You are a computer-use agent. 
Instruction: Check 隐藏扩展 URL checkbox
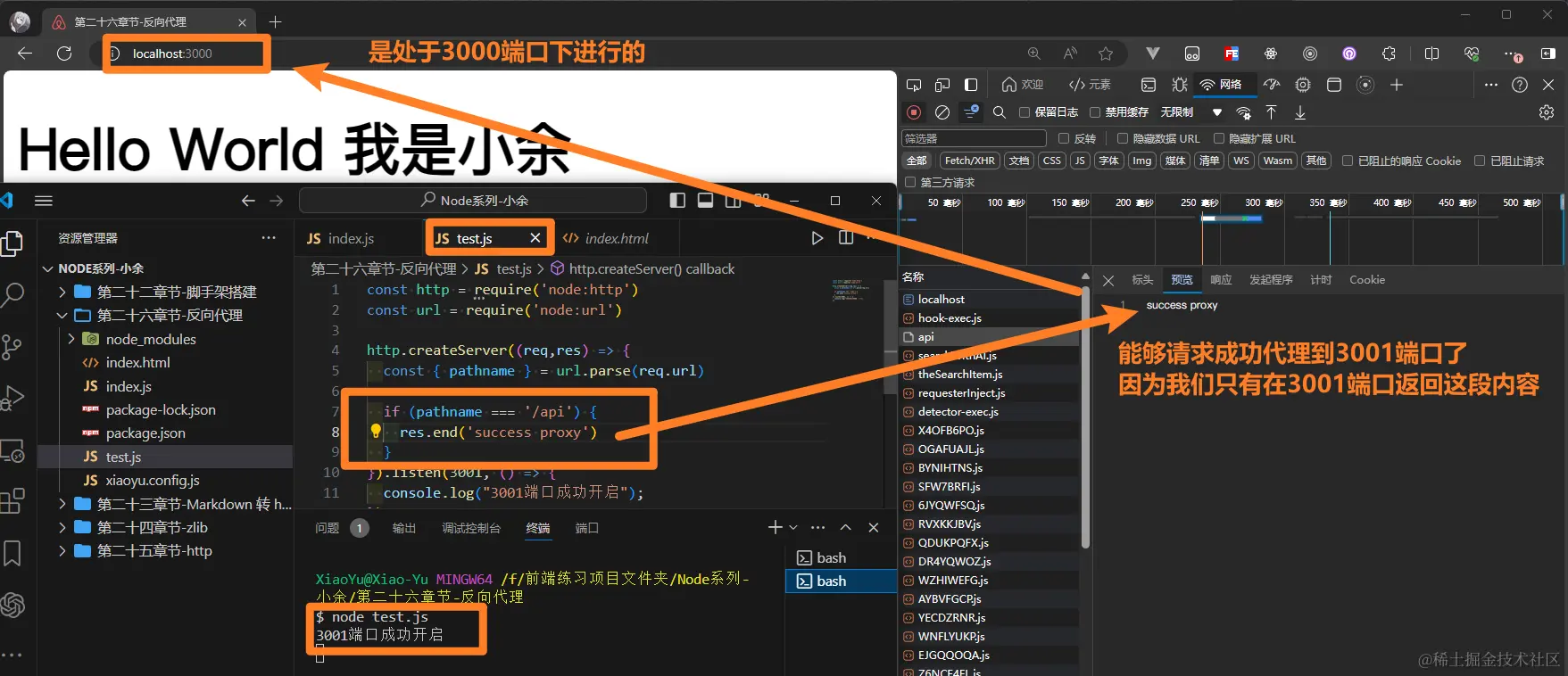tap(1219, 138)
